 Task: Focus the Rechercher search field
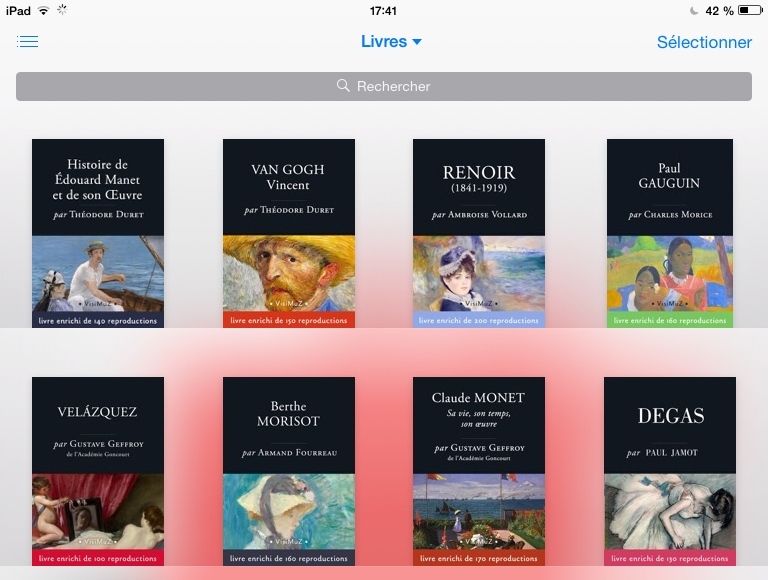coord(384,86)
